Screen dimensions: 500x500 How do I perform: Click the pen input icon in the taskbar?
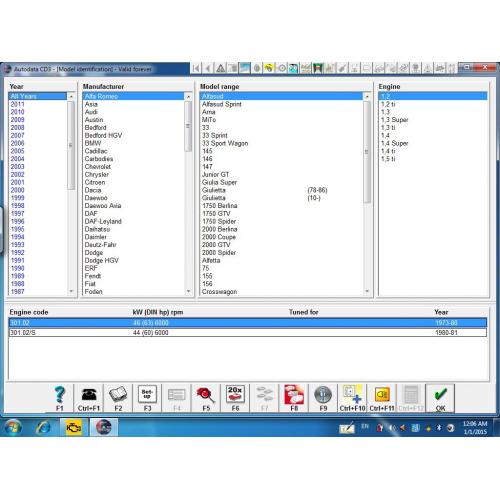(347, 428)
